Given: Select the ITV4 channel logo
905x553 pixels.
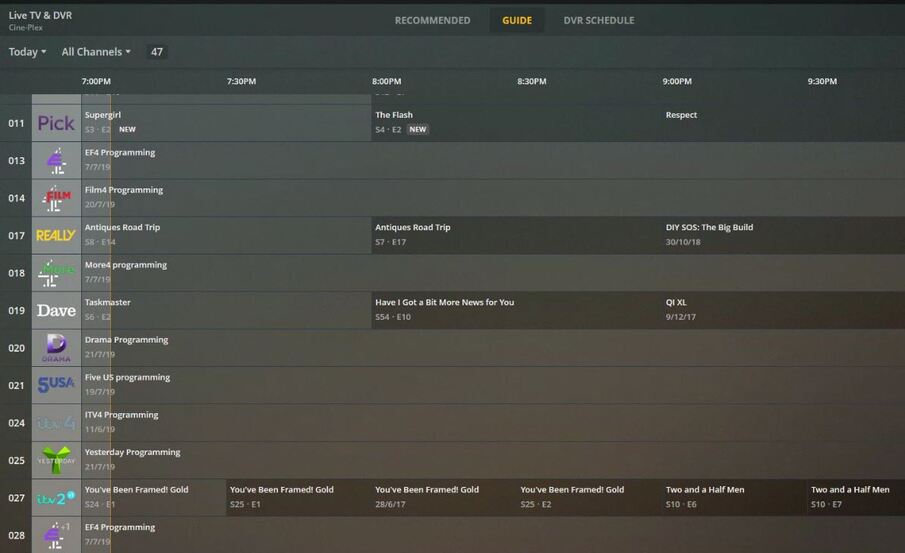Looking at the screenshot, I should [x=56, y=423].
